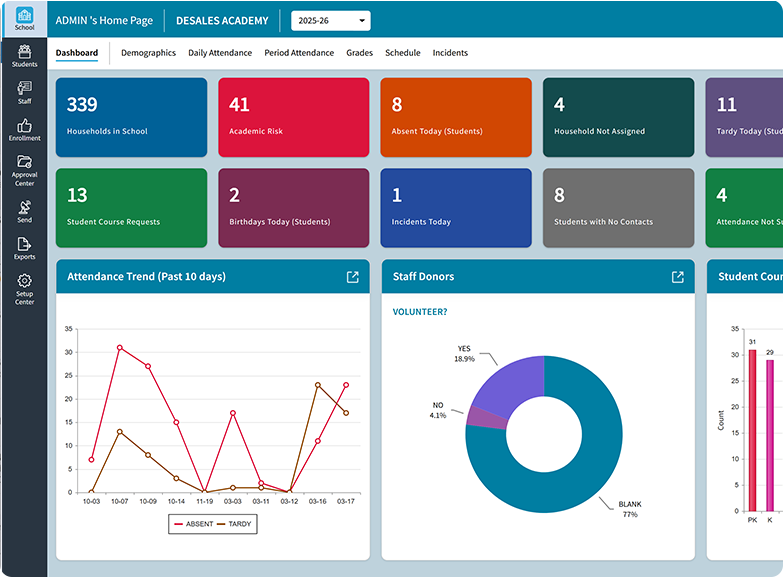Click the ABSENT point at 10-07
Screen dimensions: 783x577
click(120, 347)
